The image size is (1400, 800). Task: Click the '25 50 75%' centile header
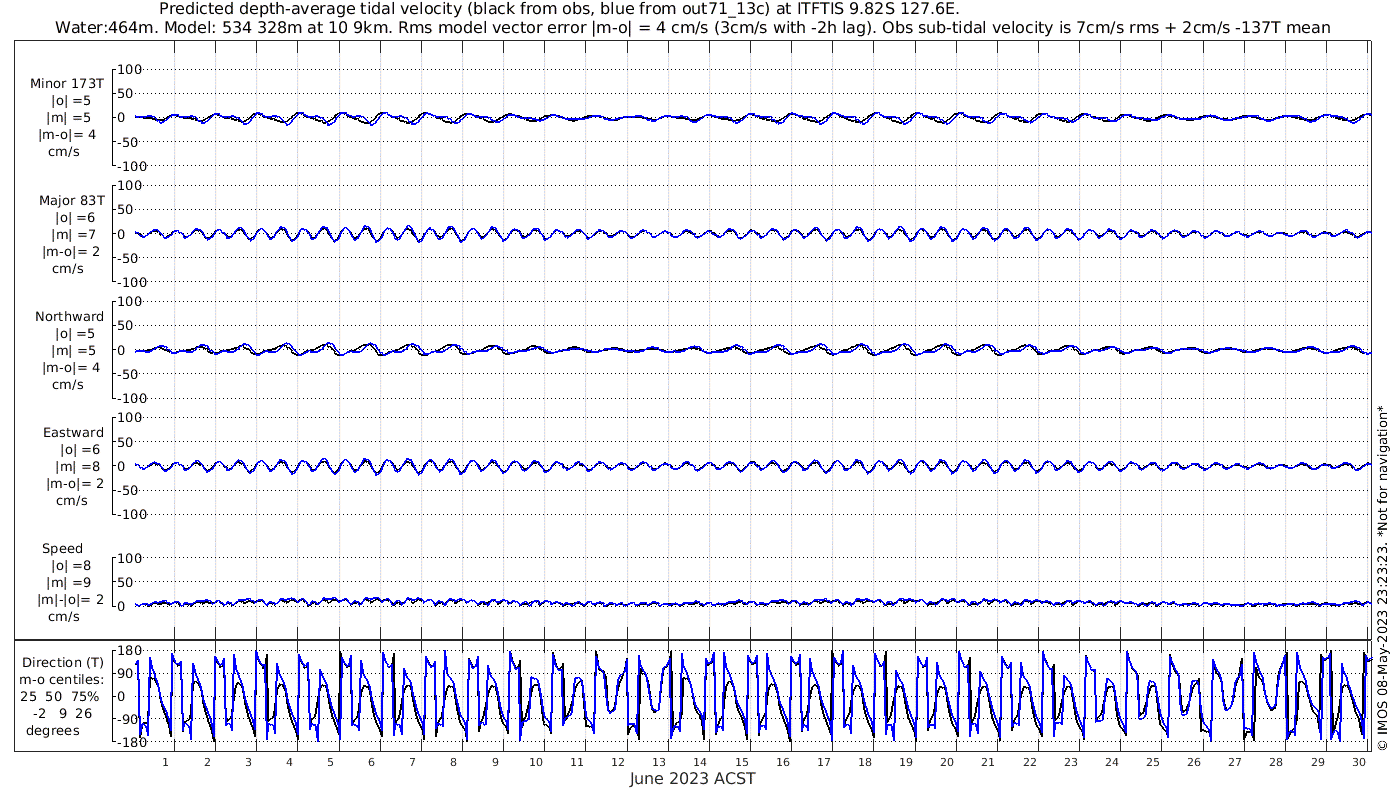pyautogui.click(x=62, y=697)
